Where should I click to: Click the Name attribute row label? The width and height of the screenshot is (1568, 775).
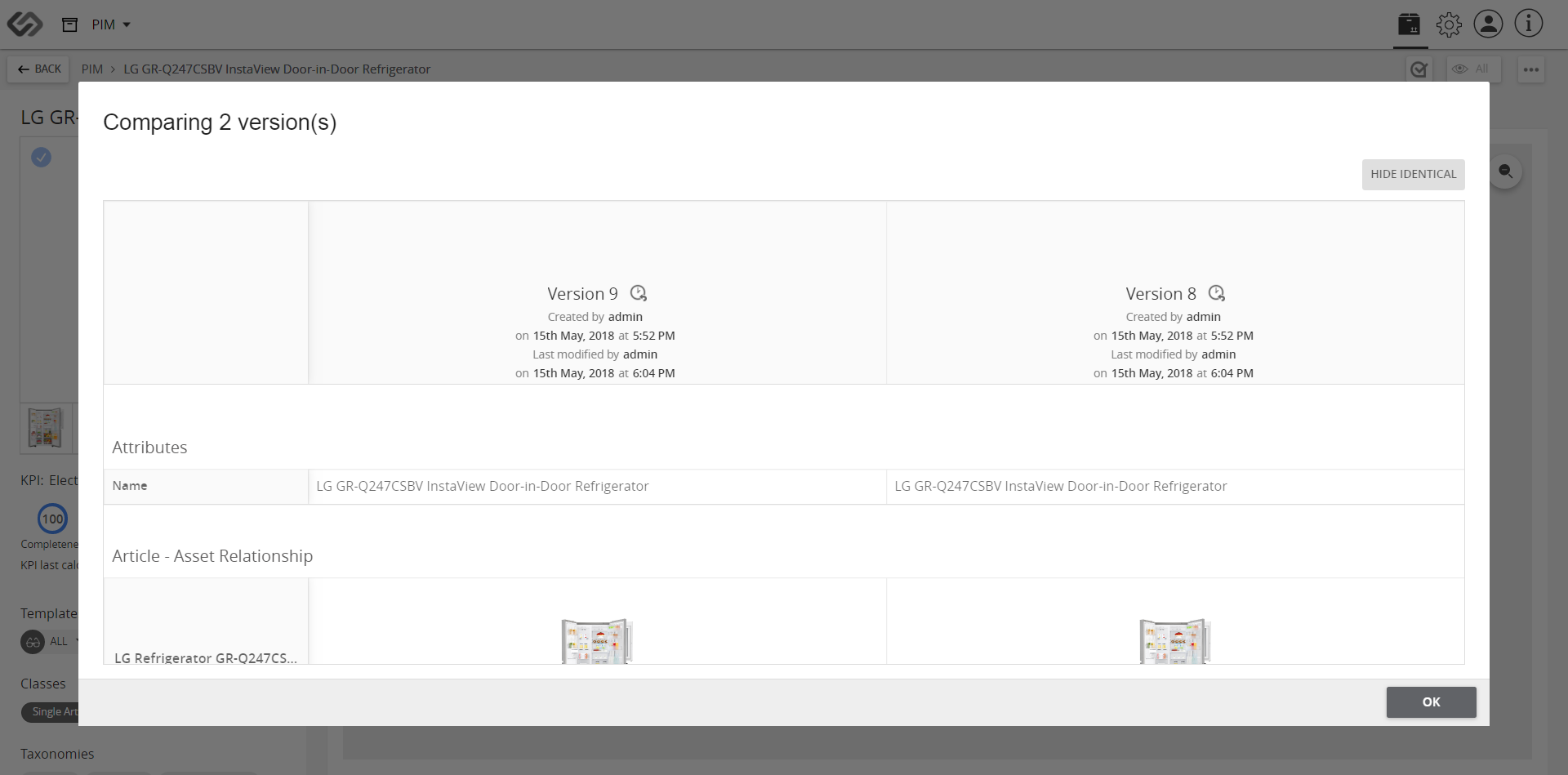click(130, 486)
